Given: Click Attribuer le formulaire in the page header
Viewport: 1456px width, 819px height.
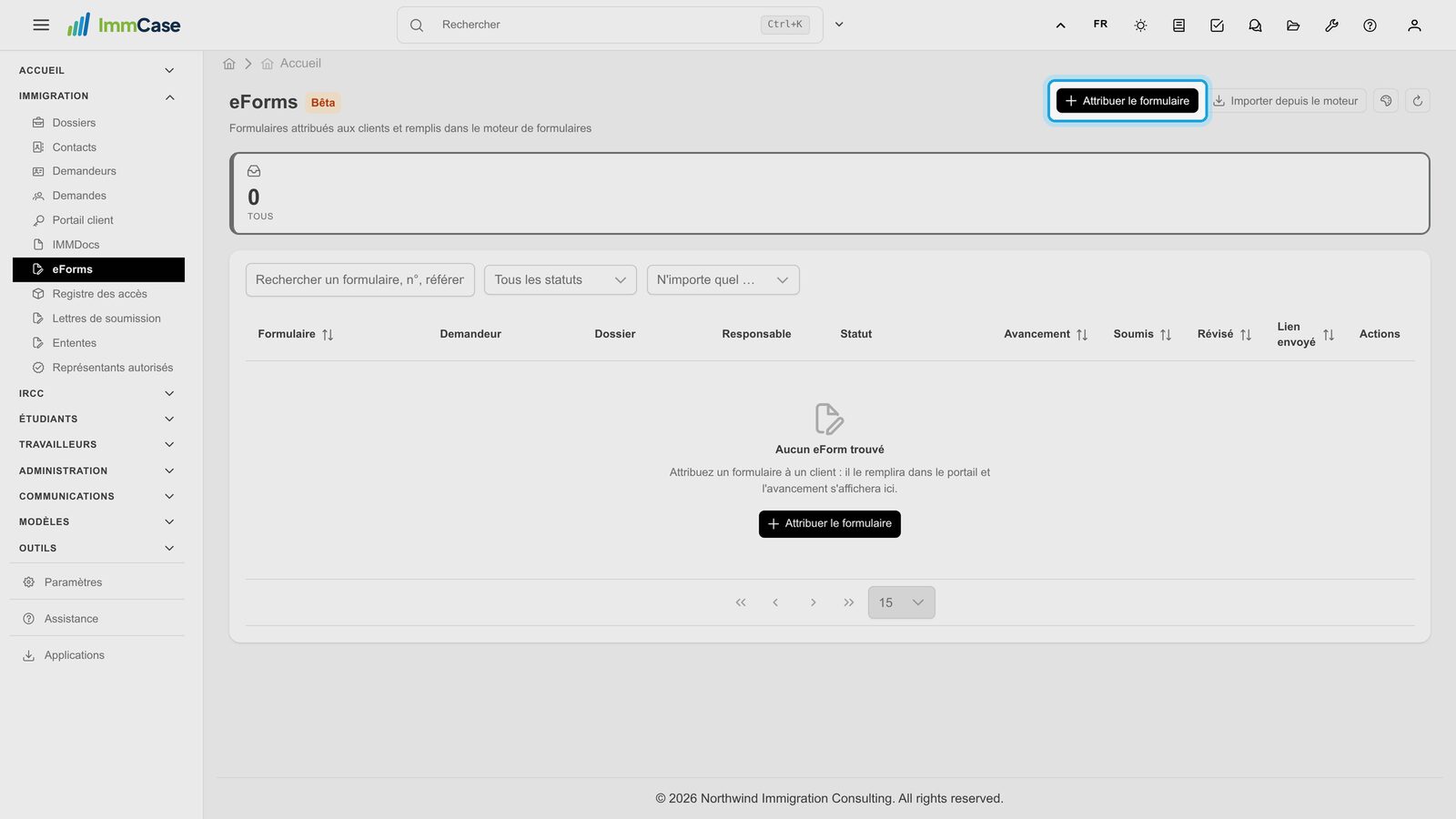Looking at the screenshot, I should 1127,101.
